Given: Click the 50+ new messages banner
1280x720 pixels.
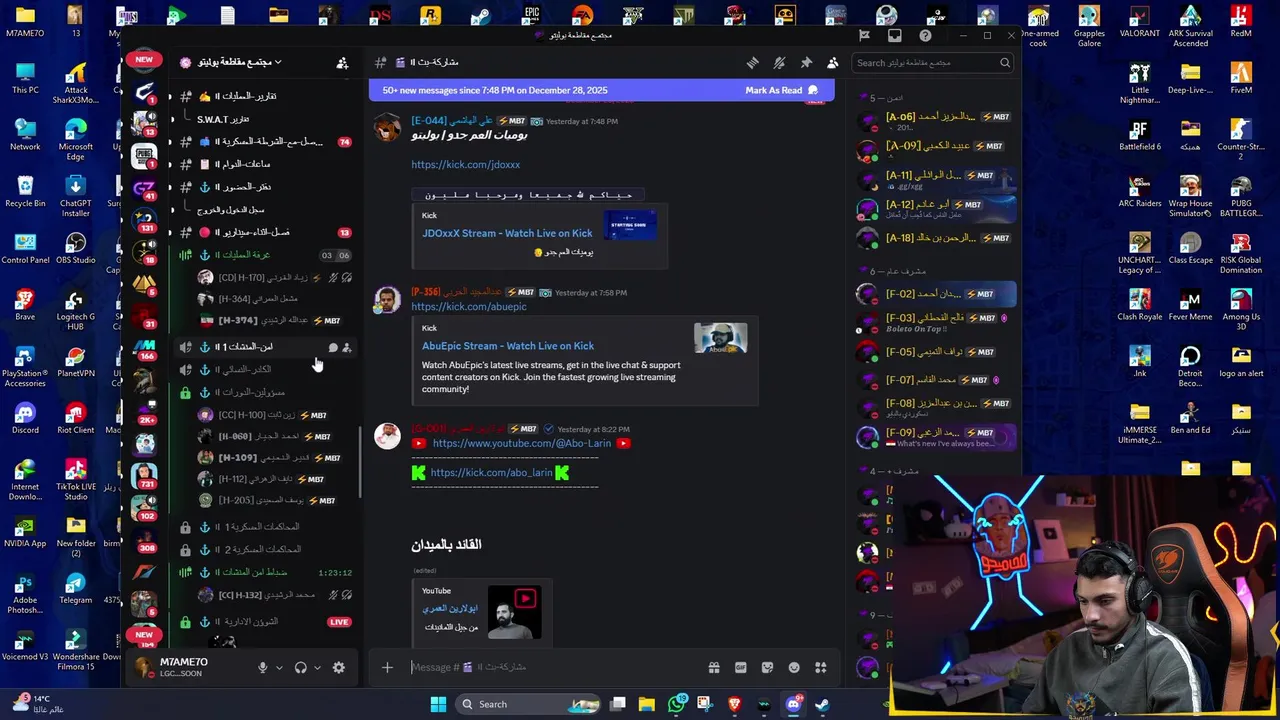Looking at the screenshot, I should point(601,90).
